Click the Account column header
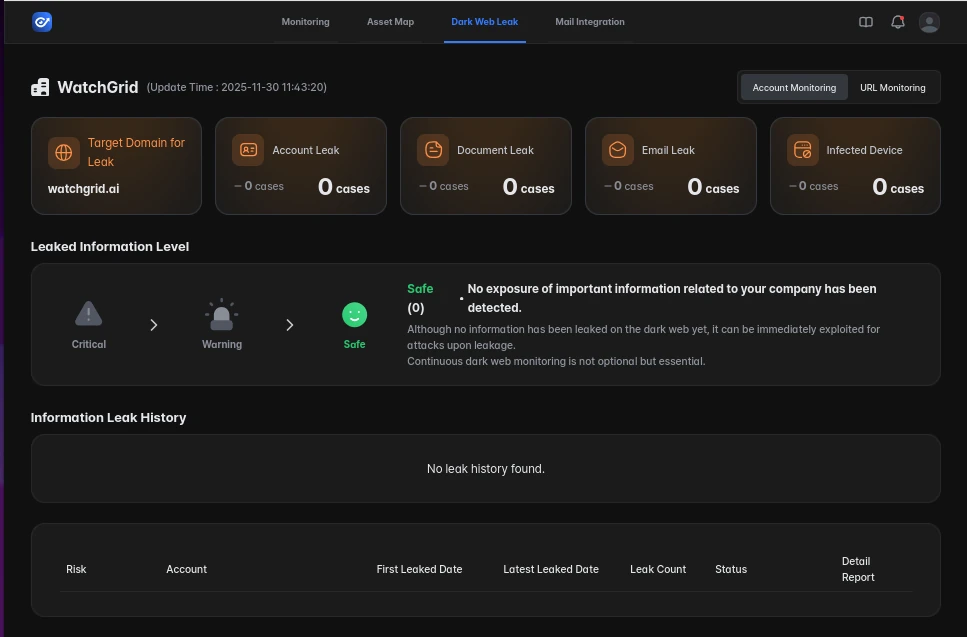967x637 pixels. [186, 569]
